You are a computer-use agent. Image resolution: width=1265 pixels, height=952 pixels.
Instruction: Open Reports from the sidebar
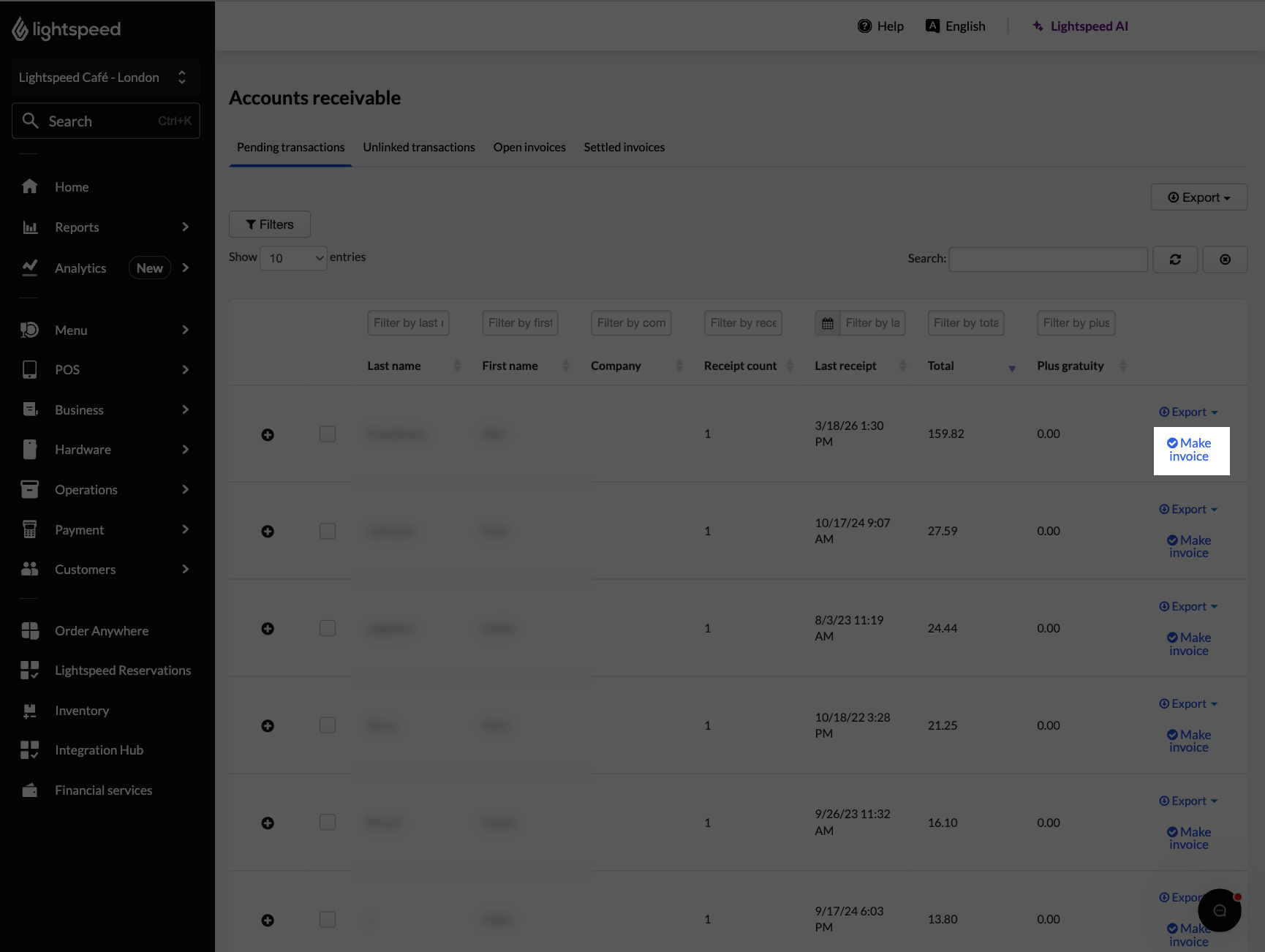coord(77,227)
